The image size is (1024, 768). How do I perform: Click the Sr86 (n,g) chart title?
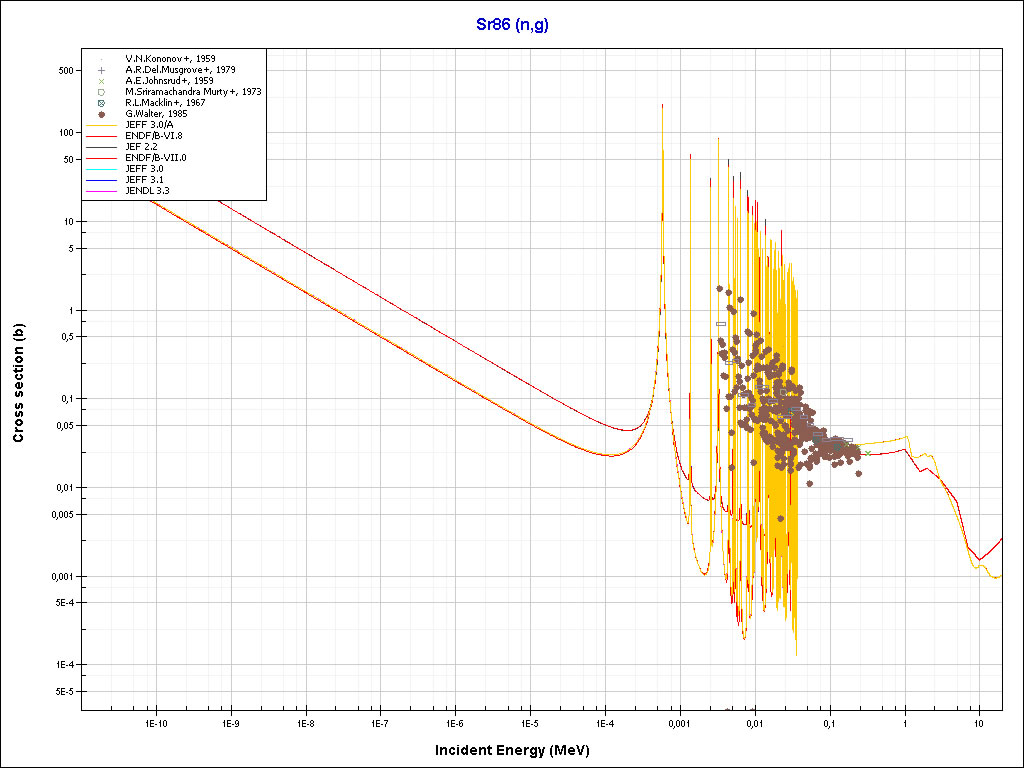tap(512, 25)
